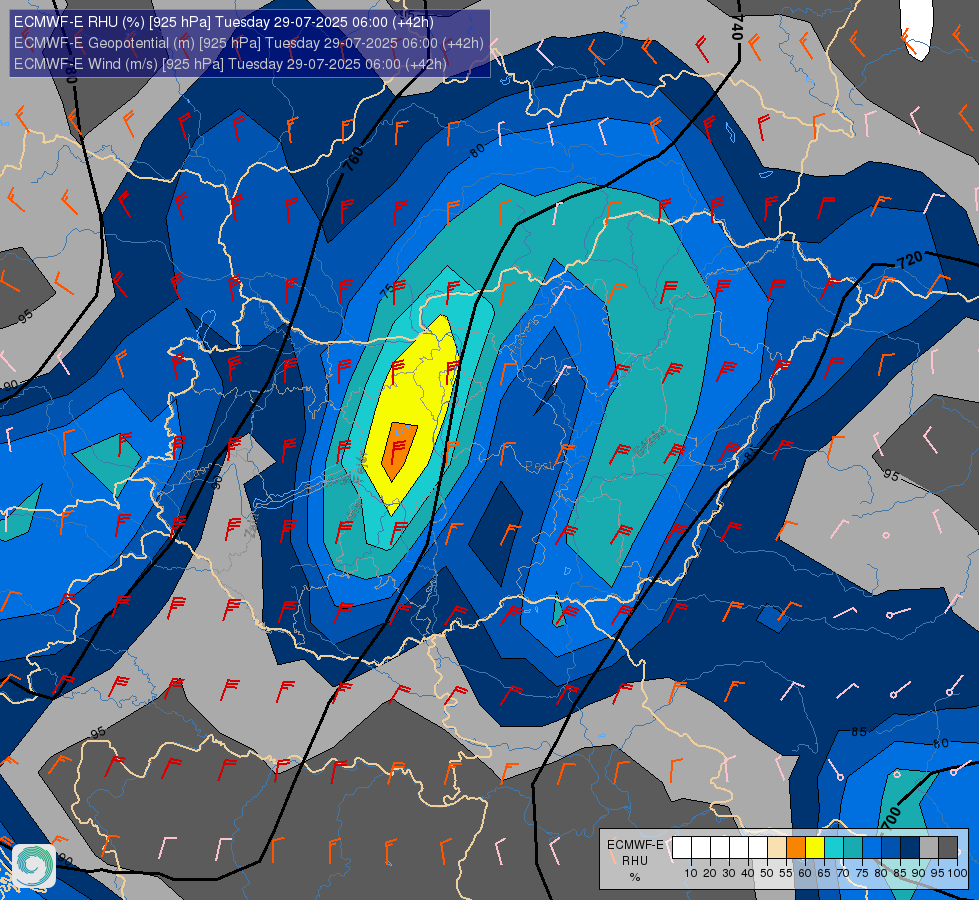Viewport: 979px width, 900px height.
Task: Click the RHU label in the legend
Action: pos(635,861)
